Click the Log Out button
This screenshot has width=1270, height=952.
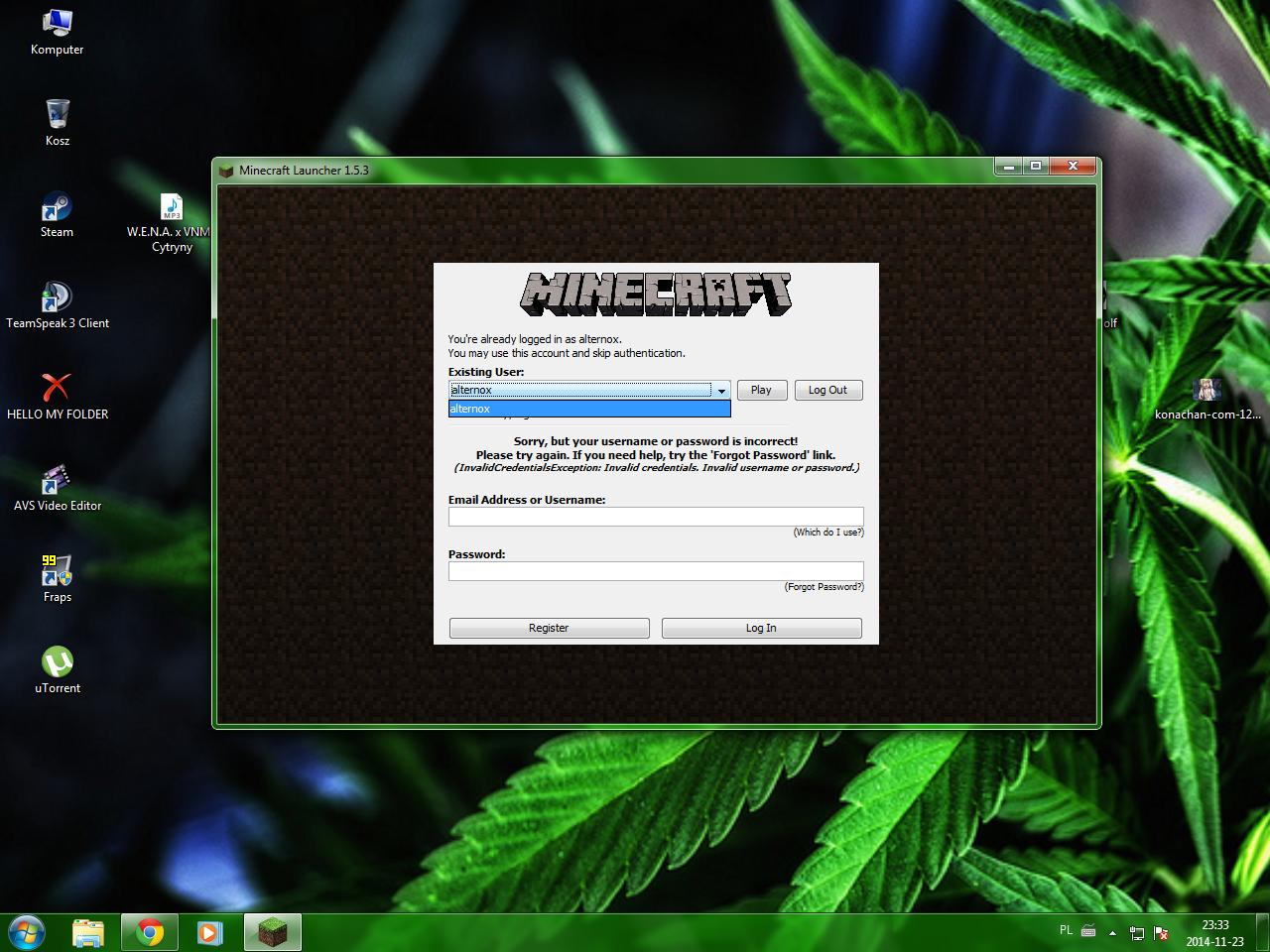[x=827, y=390]
